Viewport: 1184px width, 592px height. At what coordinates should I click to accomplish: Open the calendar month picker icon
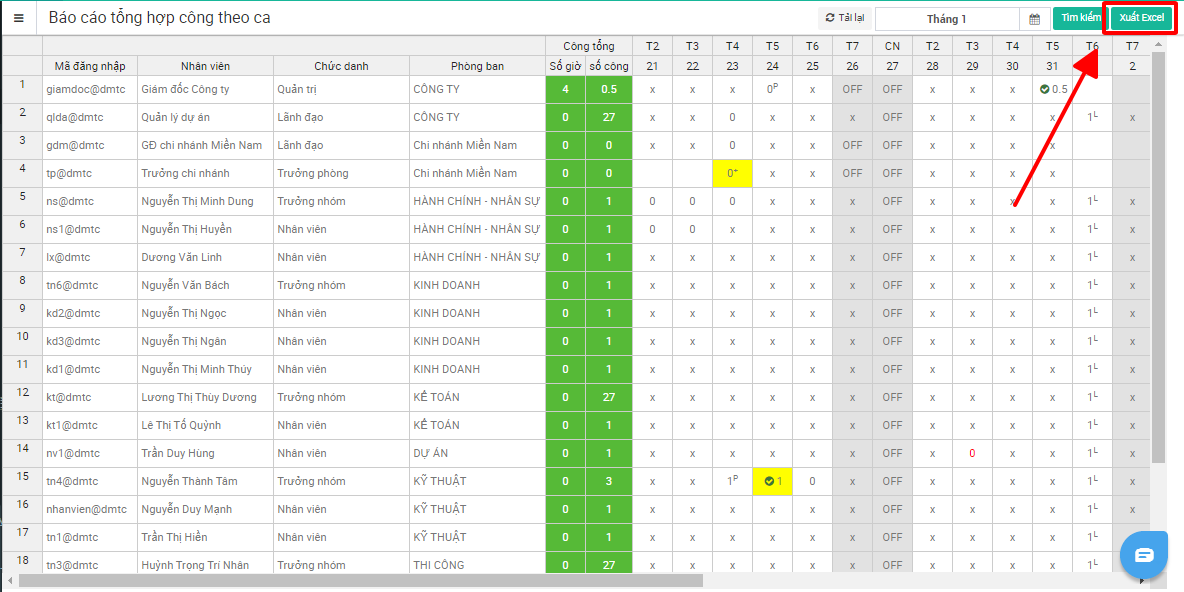(x=1034, y=19)
